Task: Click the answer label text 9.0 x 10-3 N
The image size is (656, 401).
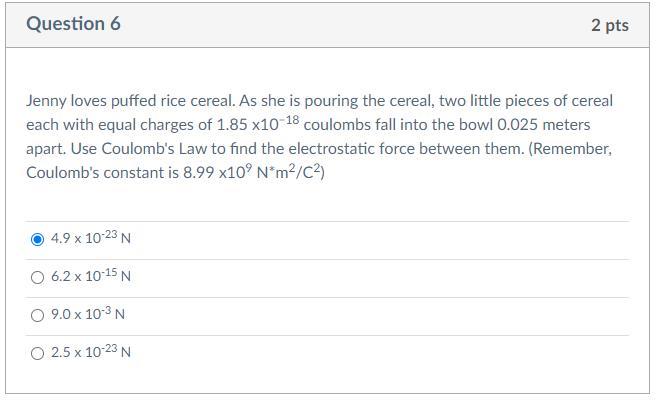Action: tap(88, 315)
